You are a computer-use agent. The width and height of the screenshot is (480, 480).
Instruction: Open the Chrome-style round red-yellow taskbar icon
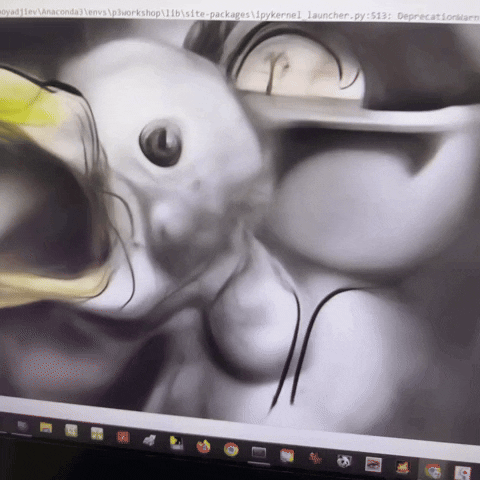click(x=231, y=449)
